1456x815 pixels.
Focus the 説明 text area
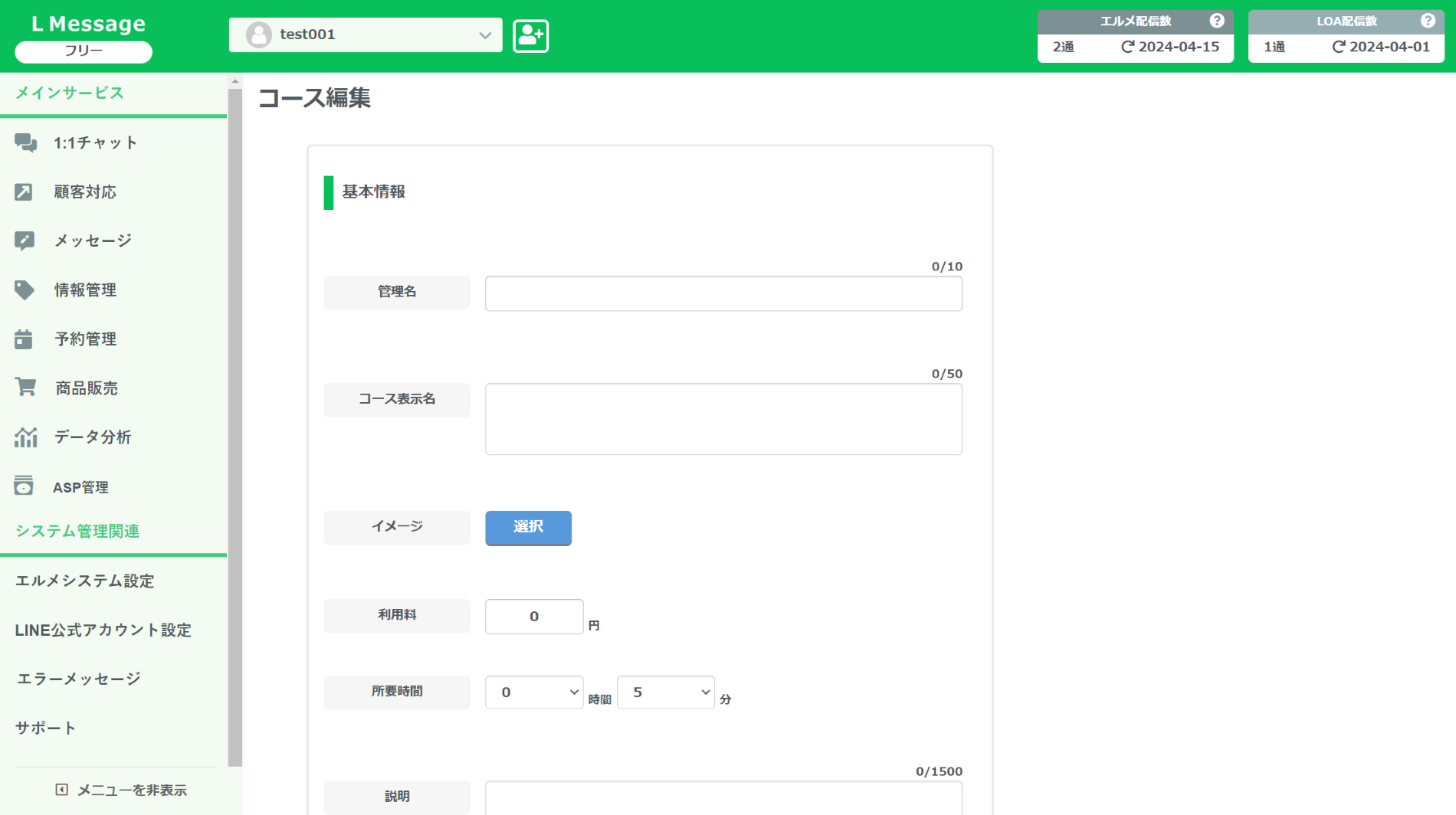click(723, 798)
